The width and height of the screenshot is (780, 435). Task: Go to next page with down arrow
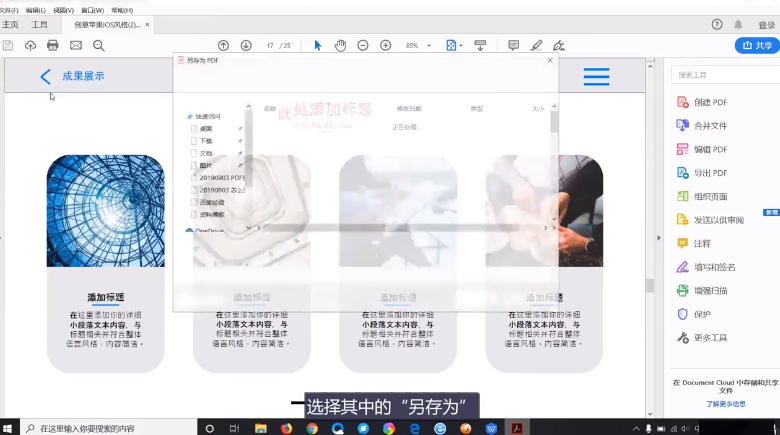pos(246,45)
